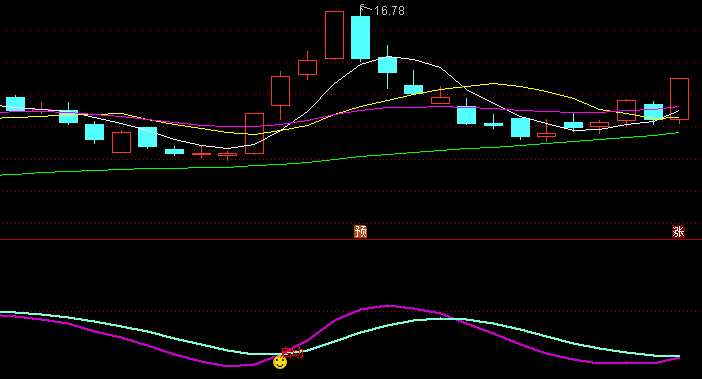
Task: Click the yellow smiley face signal icon
Action: pyautogui.click(x=280, y=362)
